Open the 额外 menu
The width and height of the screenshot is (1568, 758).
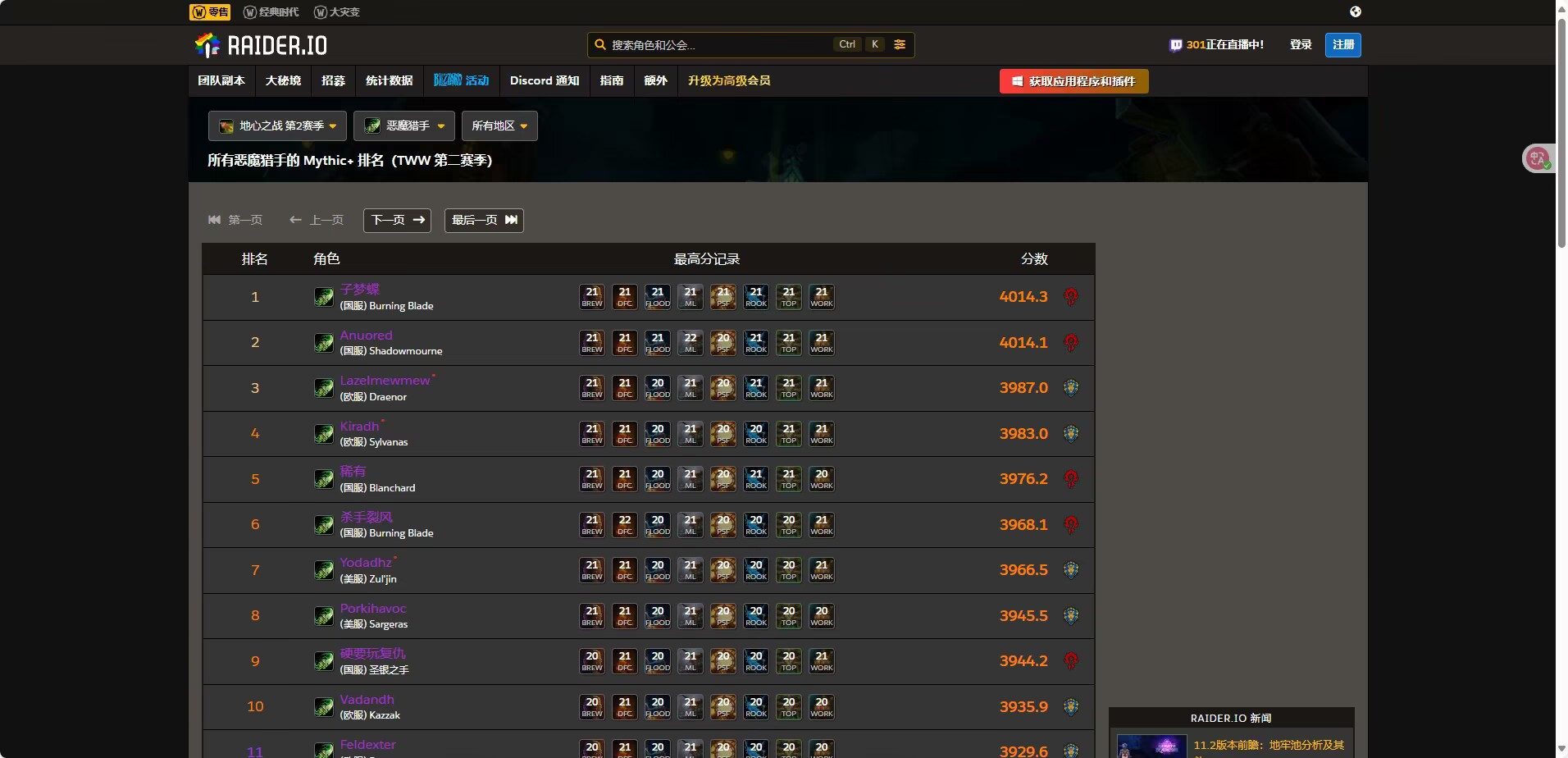click(x=655, y=80)
